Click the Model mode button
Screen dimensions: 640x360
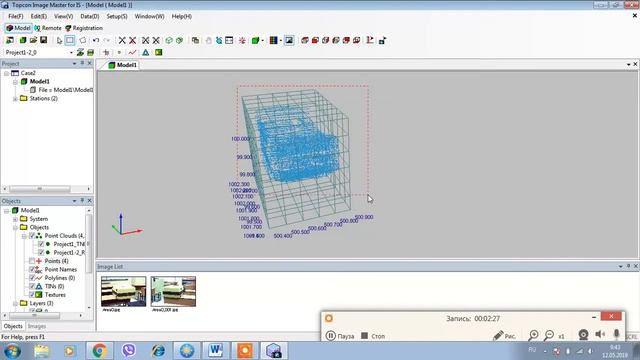[x=18, y=28]
